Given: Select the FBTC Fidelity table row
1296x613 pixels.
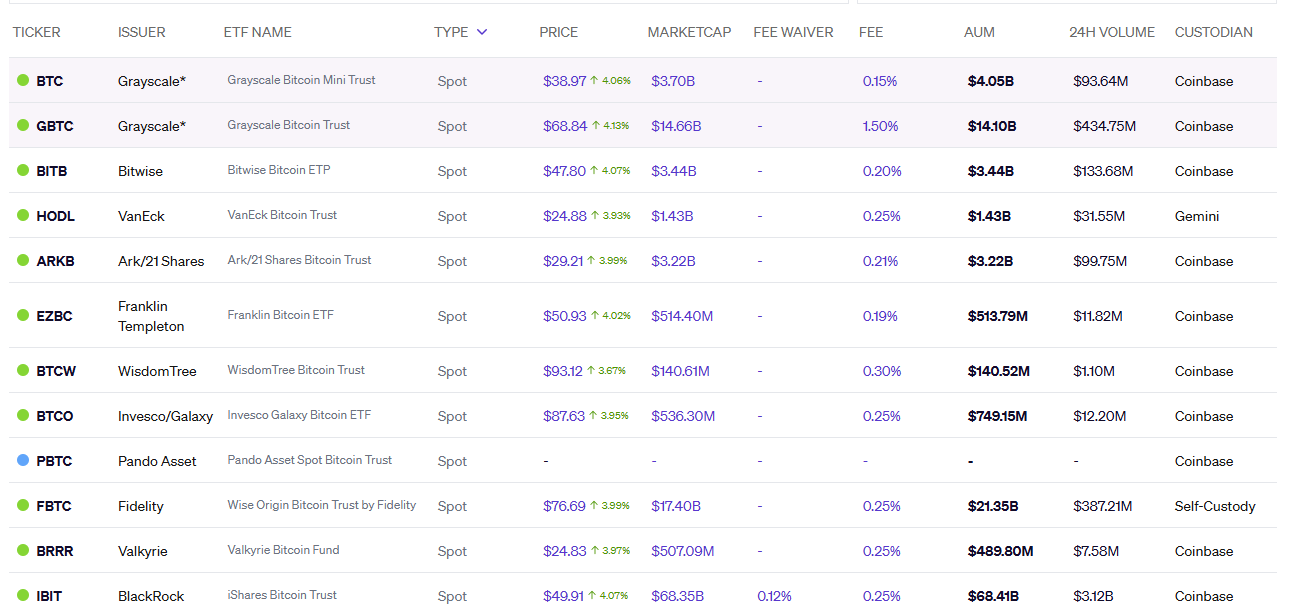Looking at the screenshot, I should click(642, 506).
